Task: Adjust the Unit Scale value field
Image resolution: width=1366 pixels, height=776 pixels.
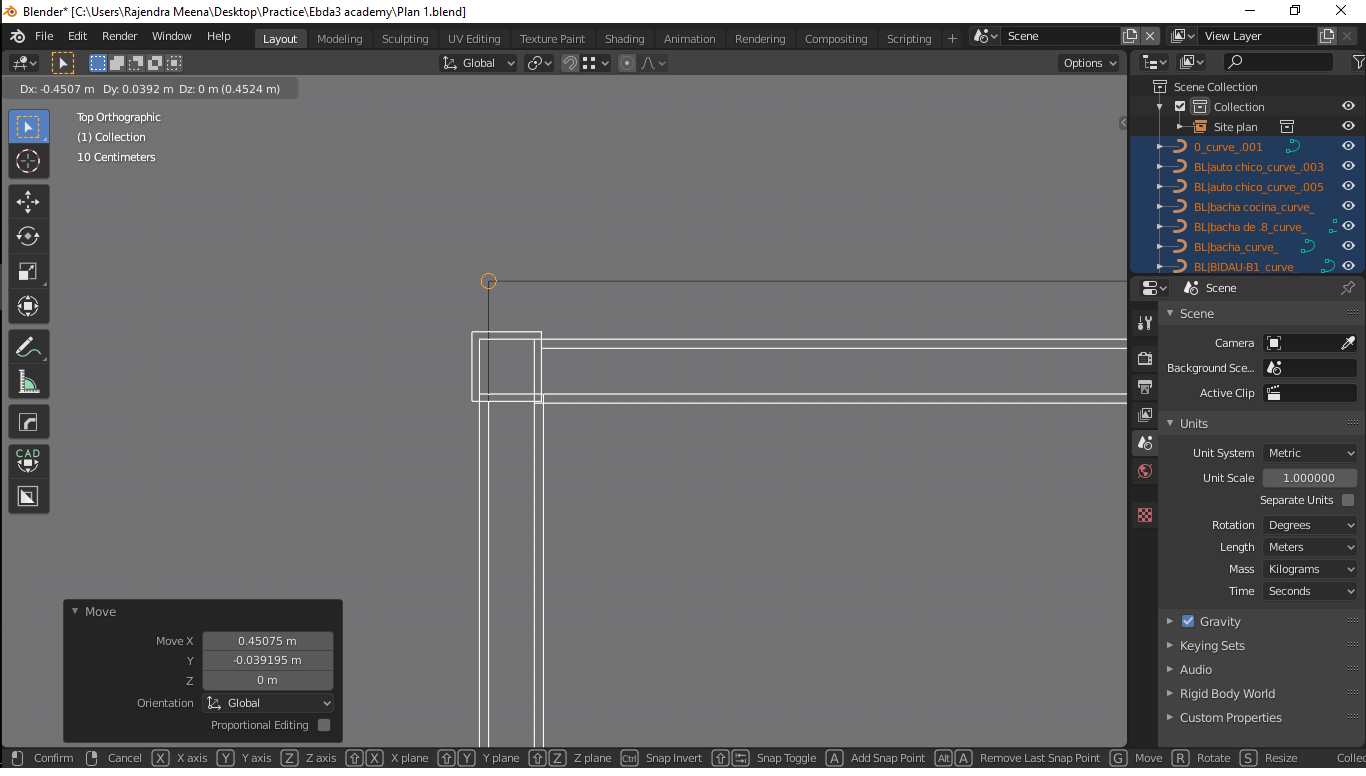Action: [1310, 478]
